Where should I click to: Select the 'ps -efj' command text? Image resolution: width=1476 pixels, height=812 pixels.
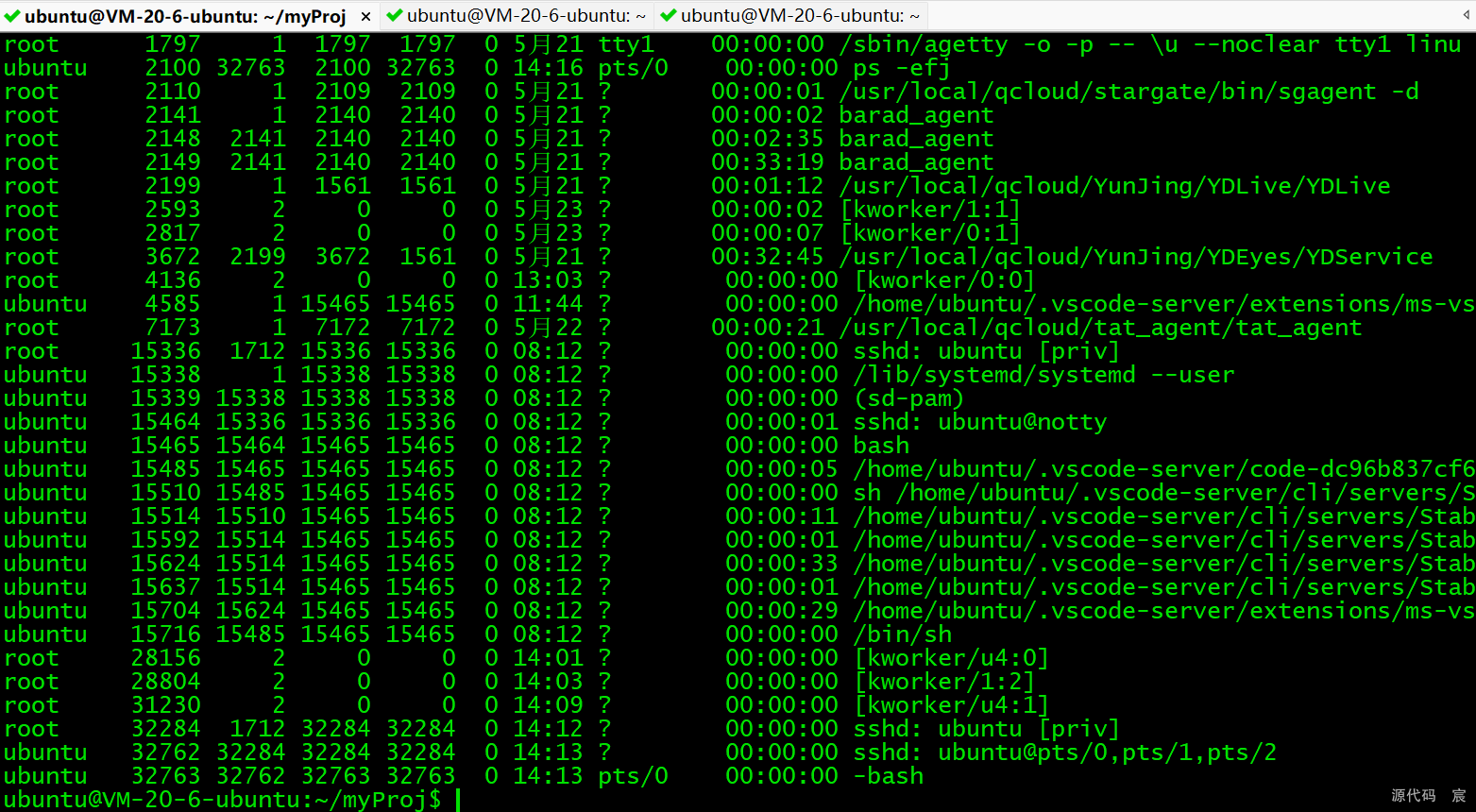pos(901,68)
